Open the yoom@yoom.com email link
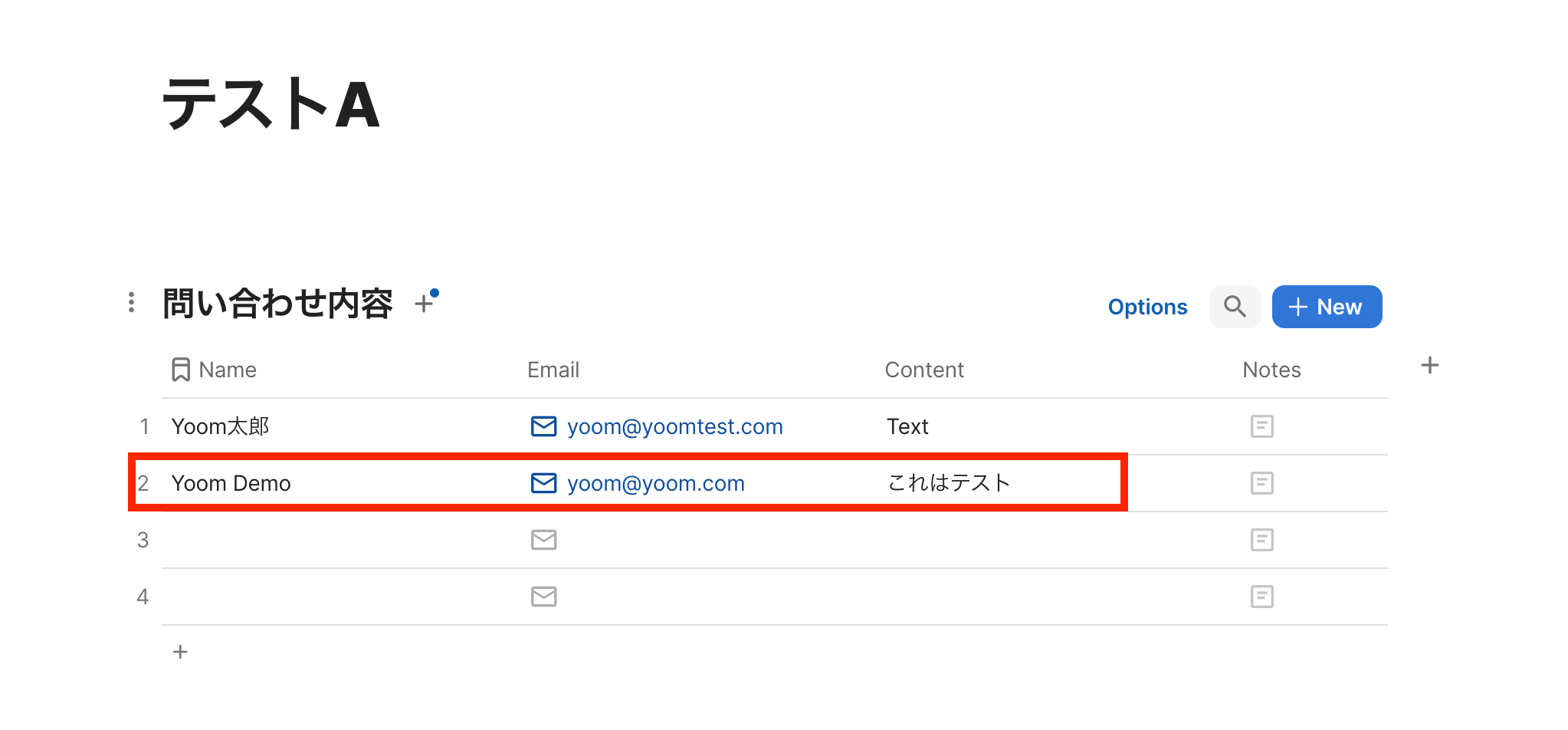Screen dimensions: 1568x730 point(655,483)
